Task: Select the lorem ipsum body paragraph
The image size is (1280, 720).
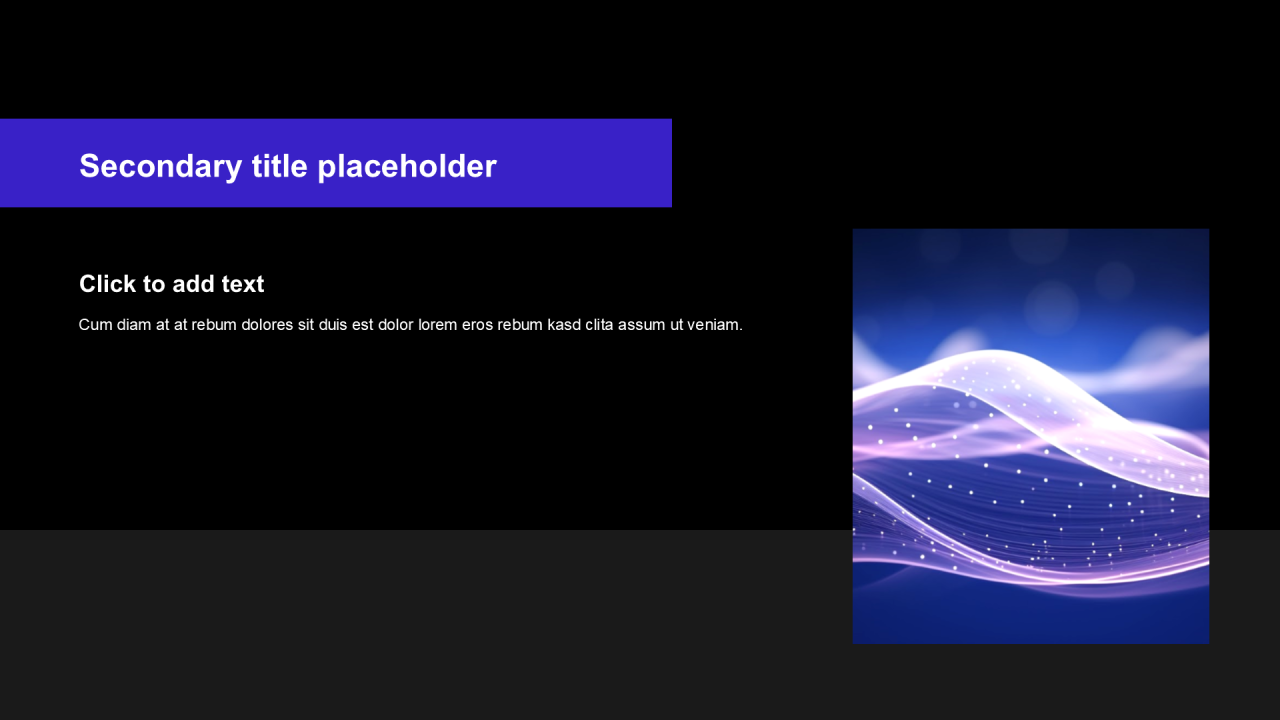Action: (411, 324)
